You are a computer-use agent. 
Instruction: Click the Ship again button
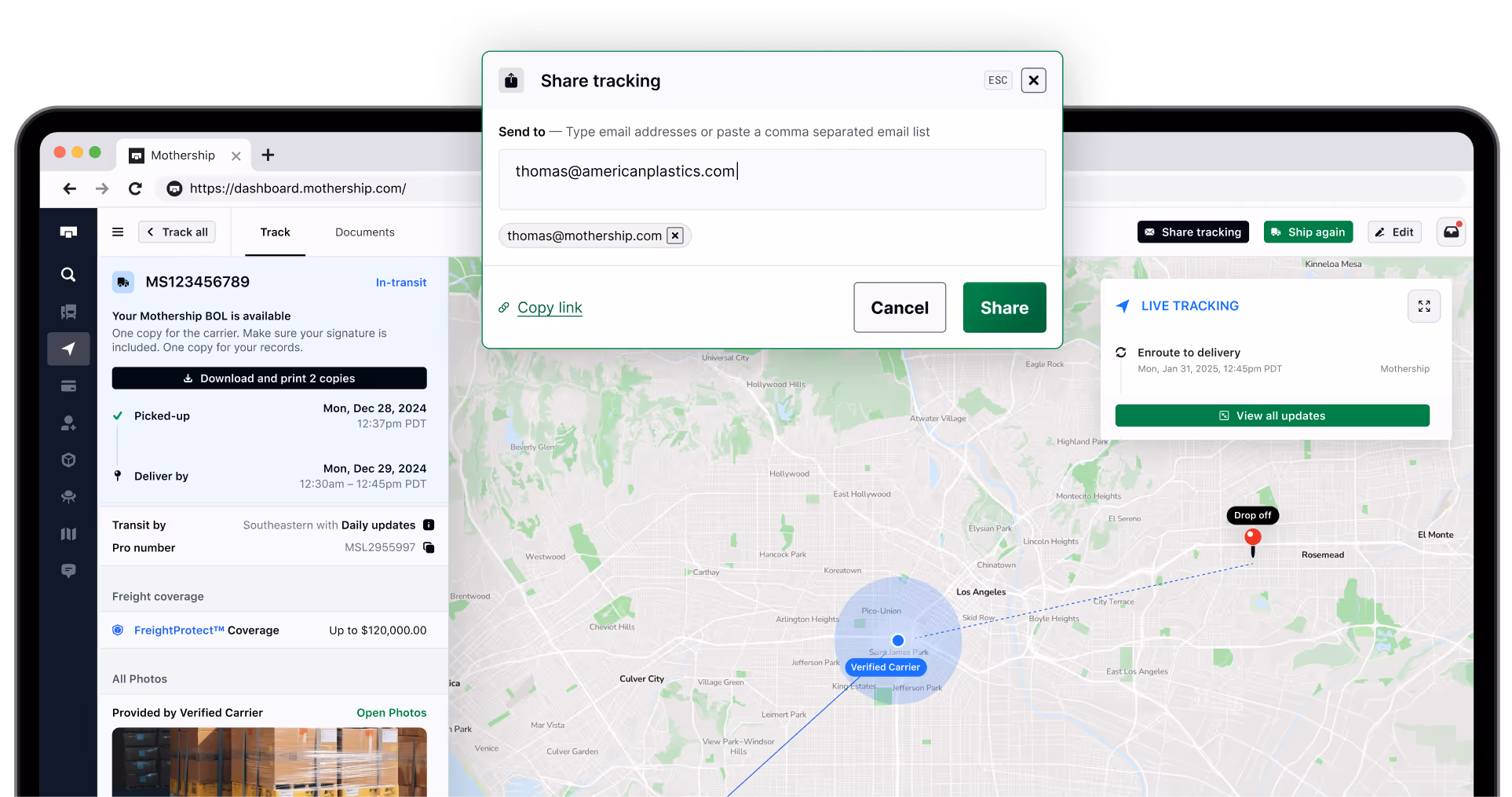click(1308, 232)
